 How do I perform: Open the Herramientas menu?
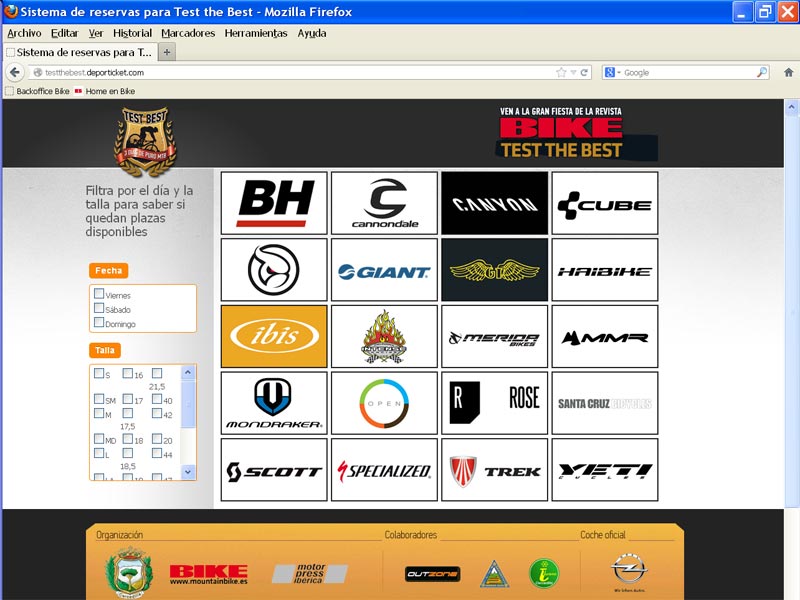tap(256, 33)
